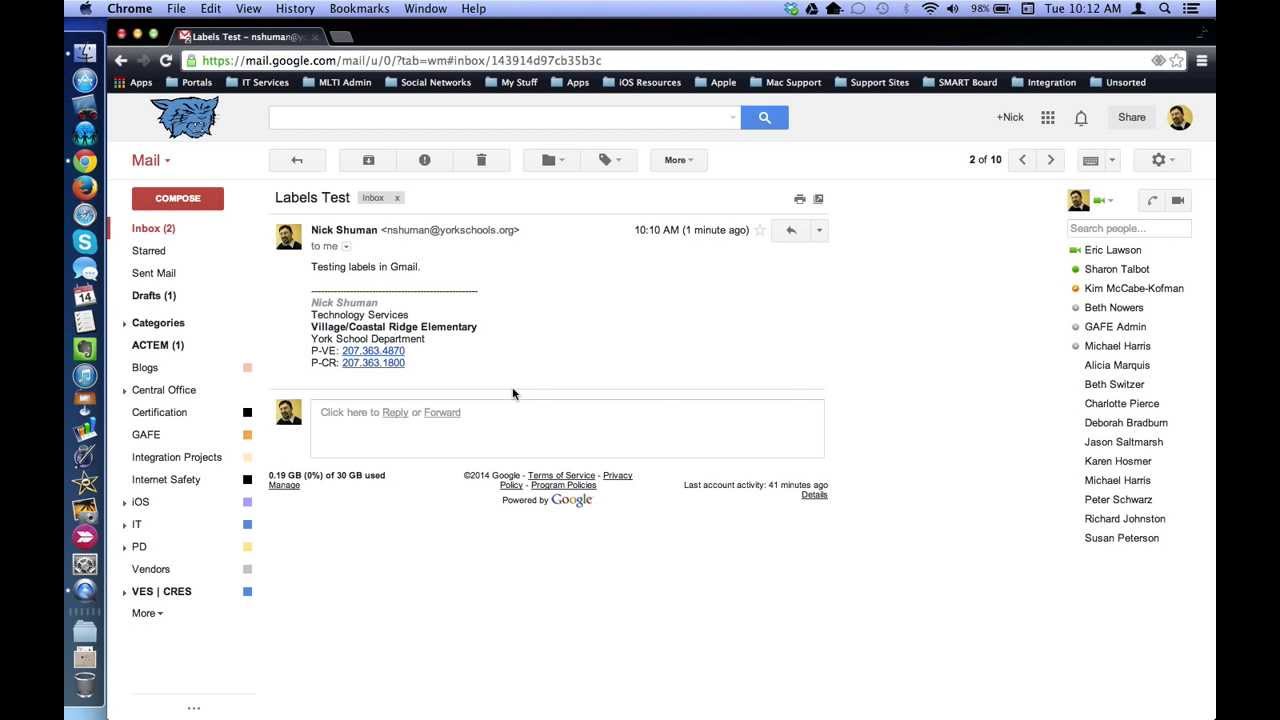
Task: Reload the page in Chrome
Action: (x=166, y=60)
